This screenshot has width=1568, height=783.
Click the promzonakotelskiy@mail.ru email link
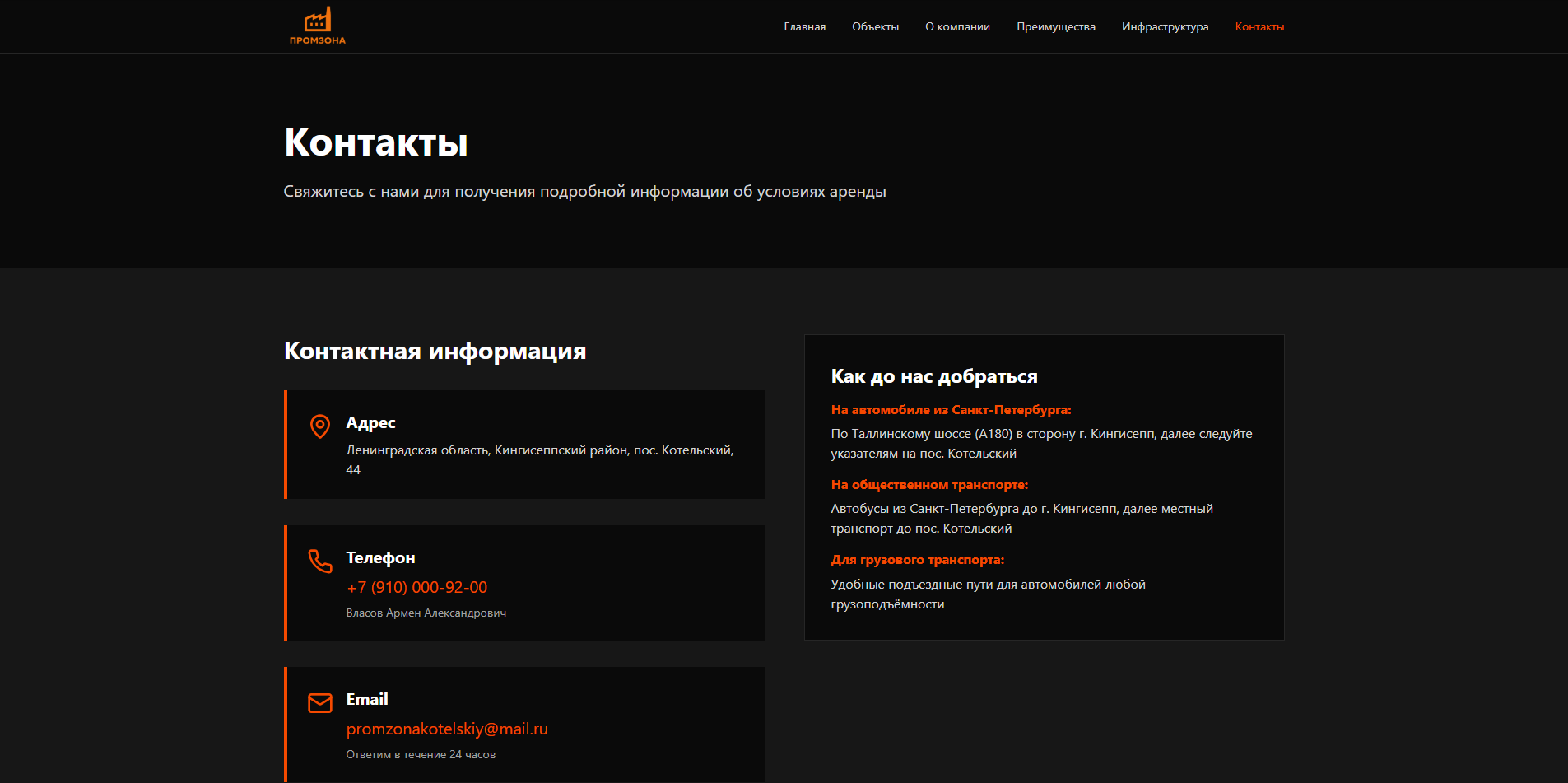click(x=447, y=729)
